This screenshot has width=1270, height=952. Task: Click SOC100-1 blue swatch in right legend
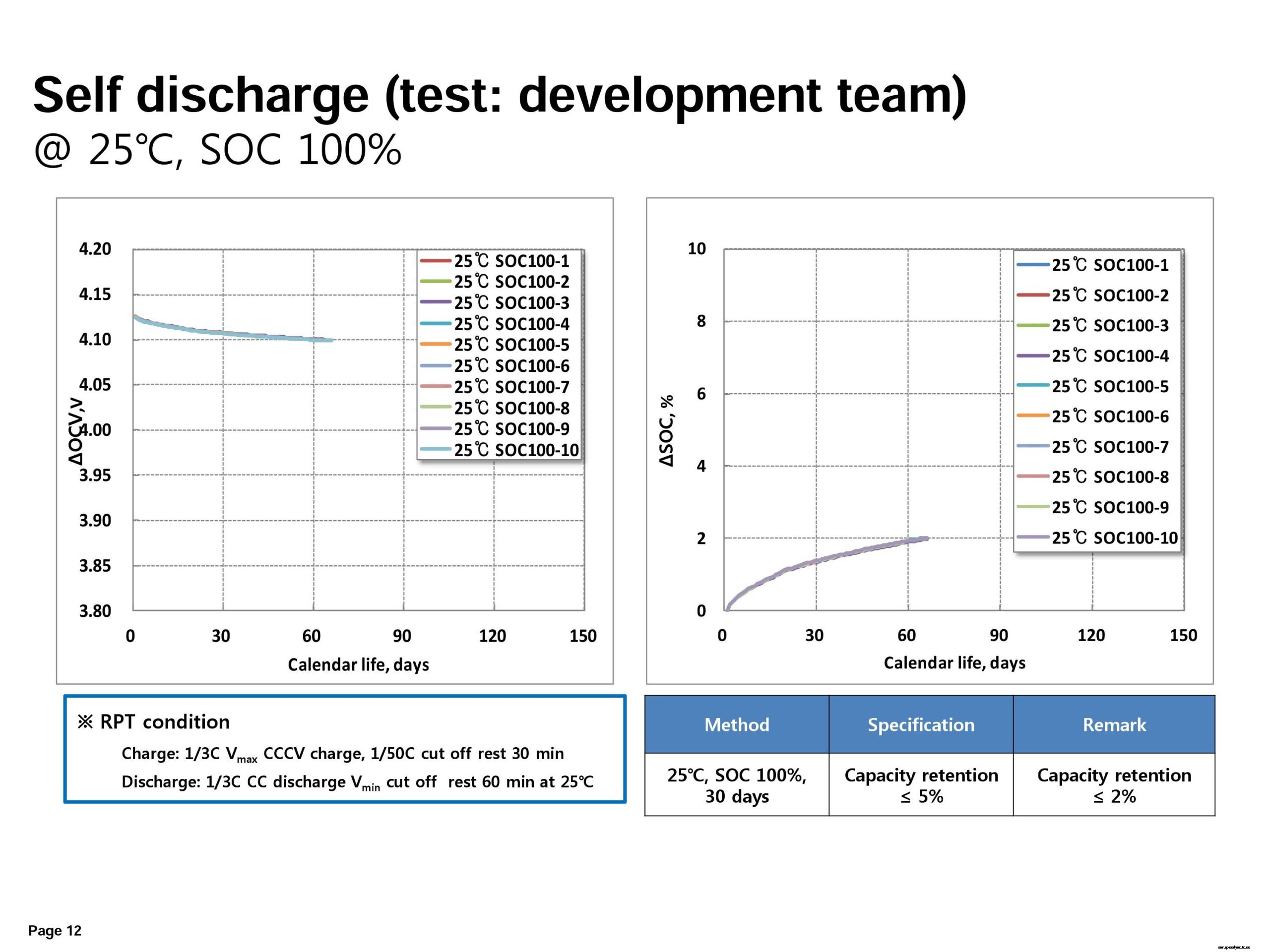(x=1033, y=265)
